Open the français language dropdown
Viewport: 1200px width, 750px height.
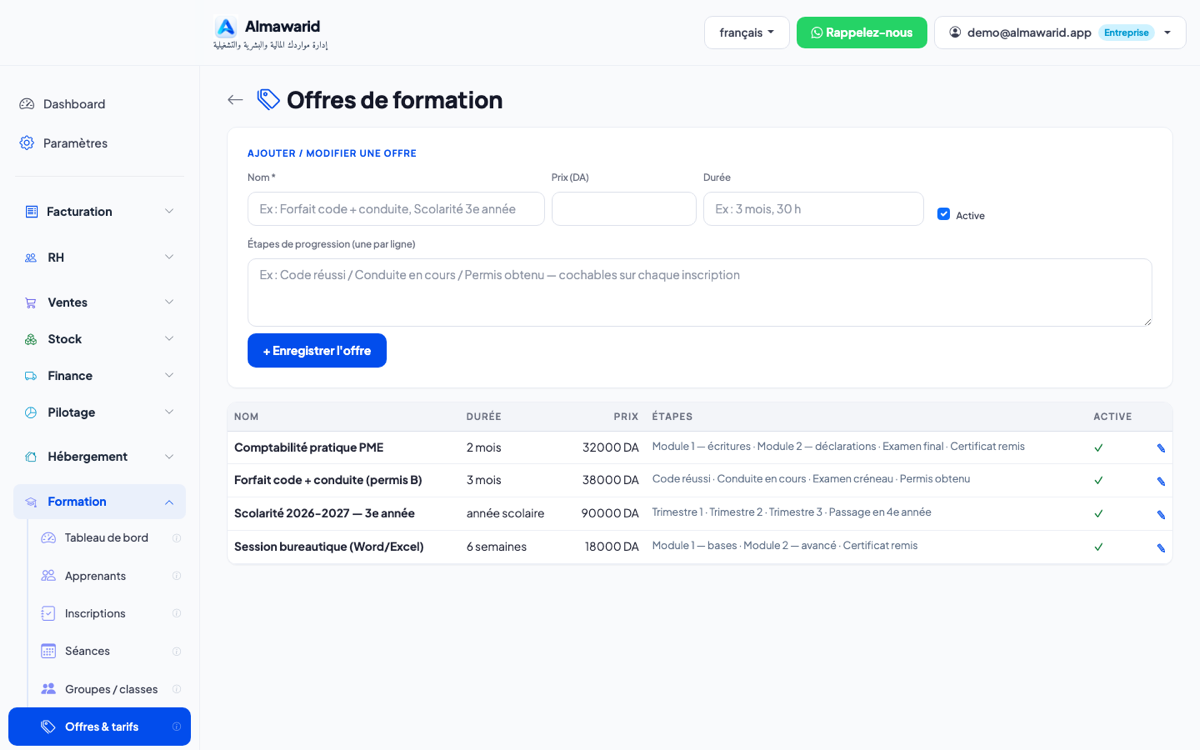pyautogui.click(x=747, y=33)
